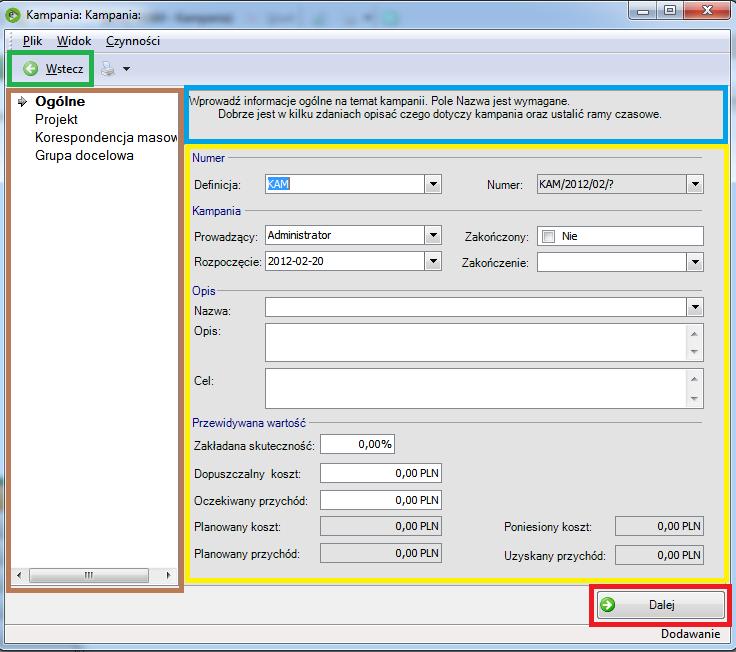Open the Nazwa dropdown arrow
This screenshot has height=652, width=736.
click(x=695, y=307)
